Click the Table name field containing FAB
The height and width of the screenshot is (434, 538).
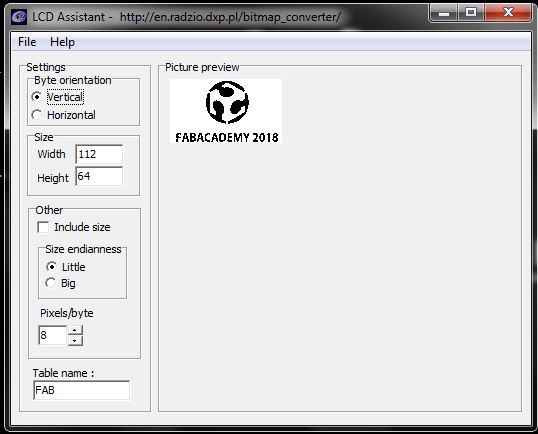coord(82,390)
